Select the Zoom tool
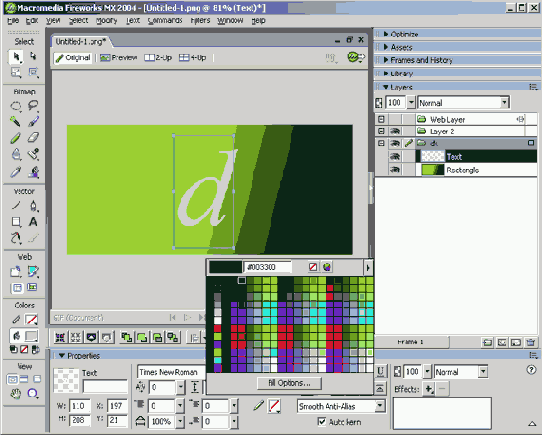 tap(33, 393)
